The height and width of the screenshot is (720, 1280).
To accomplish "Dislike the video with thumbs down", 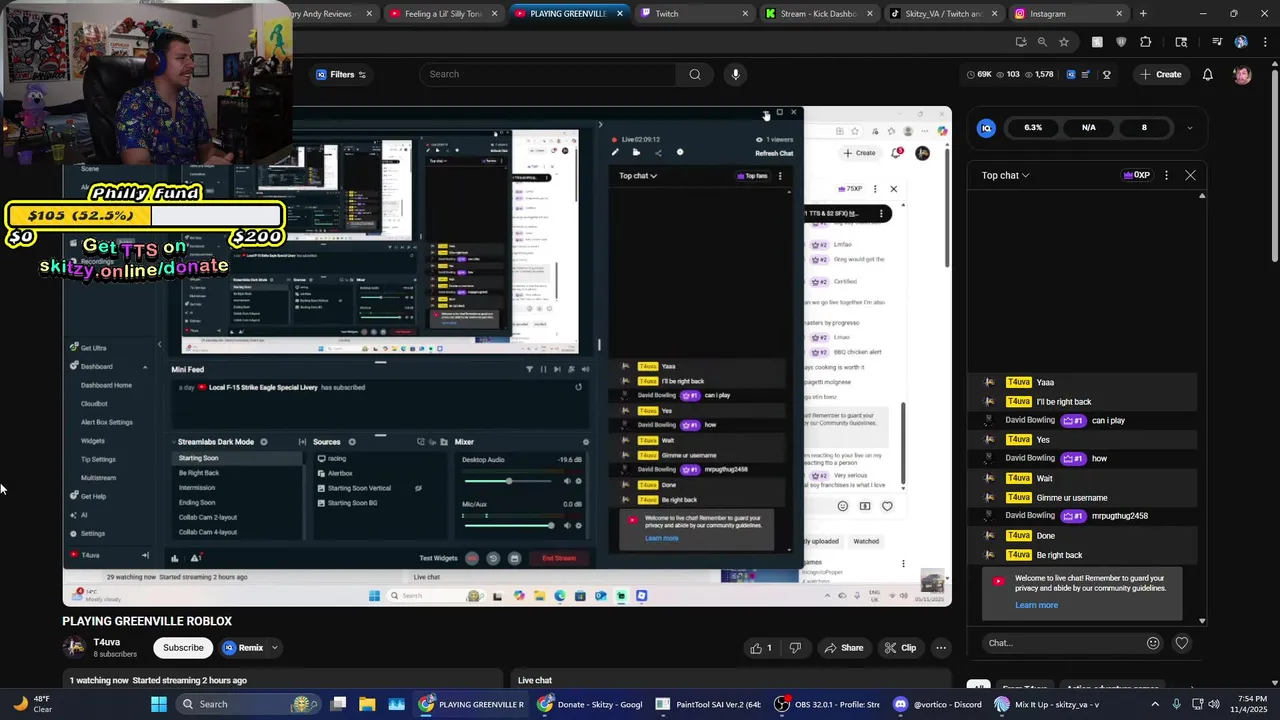I will coord(795,648).
